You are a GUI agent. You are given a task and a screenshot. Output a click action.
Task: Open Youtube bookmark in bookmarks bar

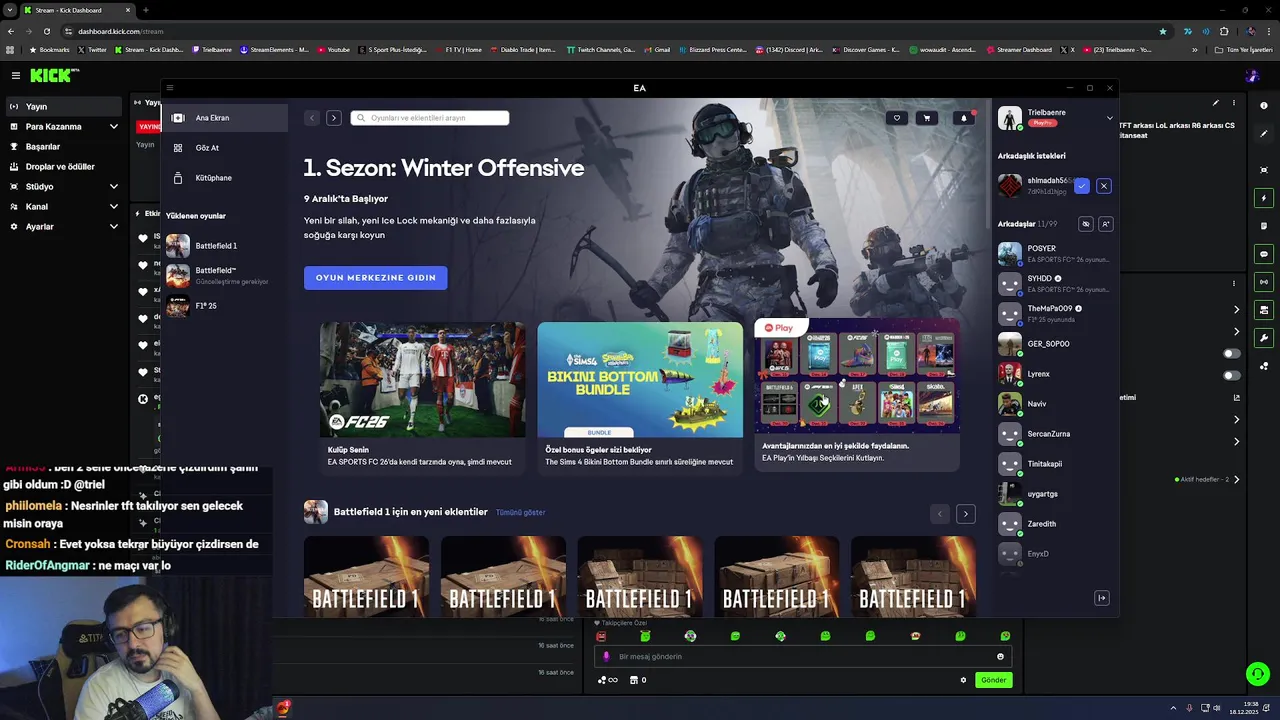pos(334,50)
